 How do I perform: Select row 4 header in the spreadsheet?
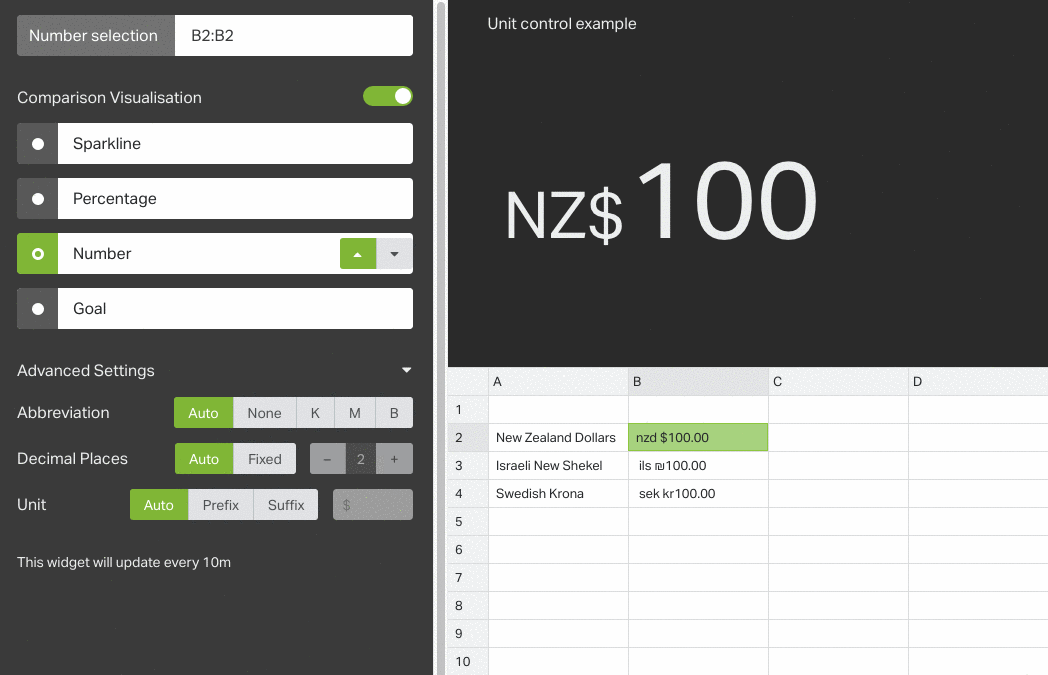pyautogui.click(x=468, y=494)
